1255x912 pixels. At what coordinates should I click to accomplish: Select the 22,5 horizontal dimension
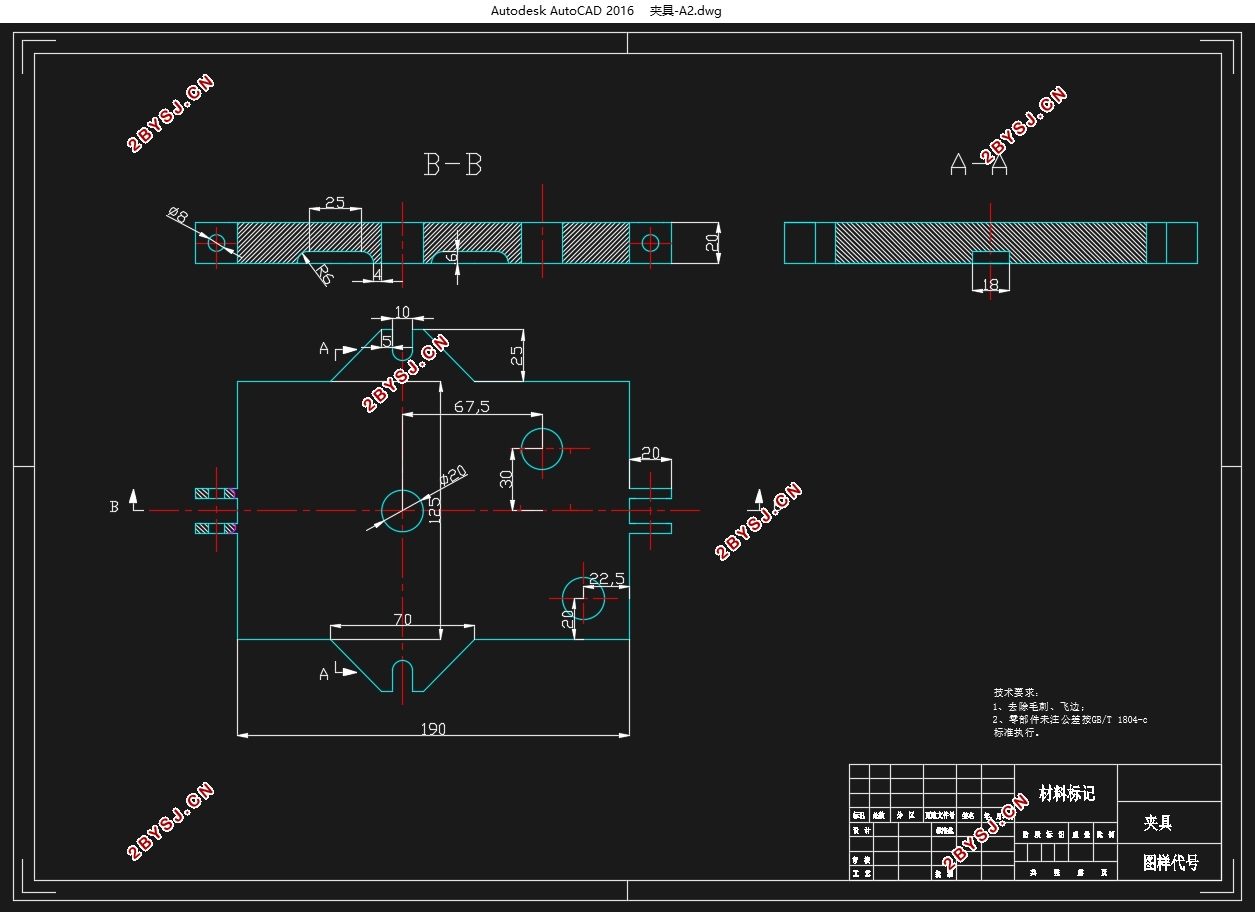click(x=607, y=578)
